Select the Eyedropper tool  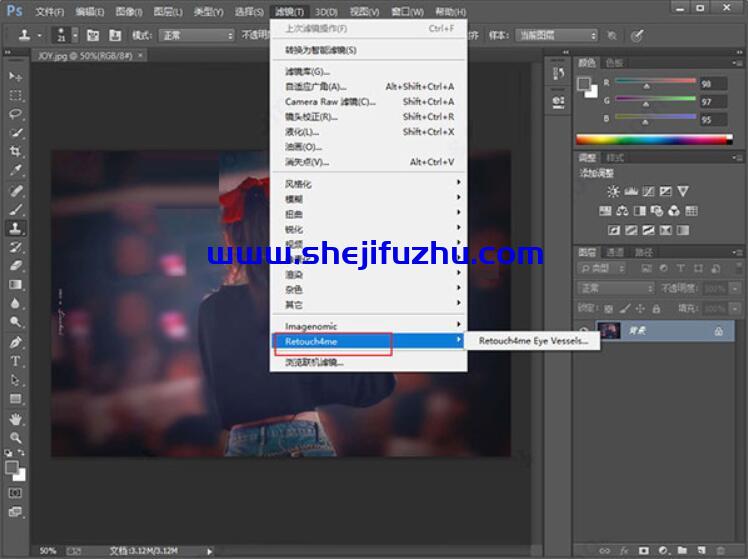tap(15, 170)
